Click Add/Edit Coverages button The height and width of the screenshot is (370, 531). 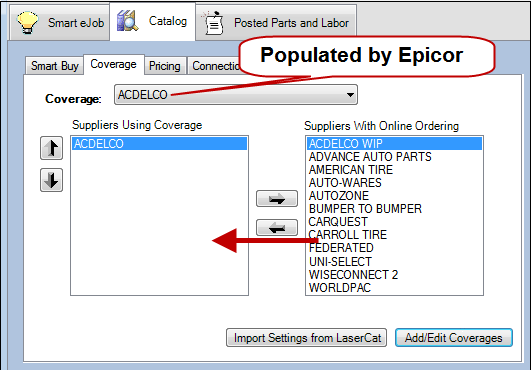[454, 338]
